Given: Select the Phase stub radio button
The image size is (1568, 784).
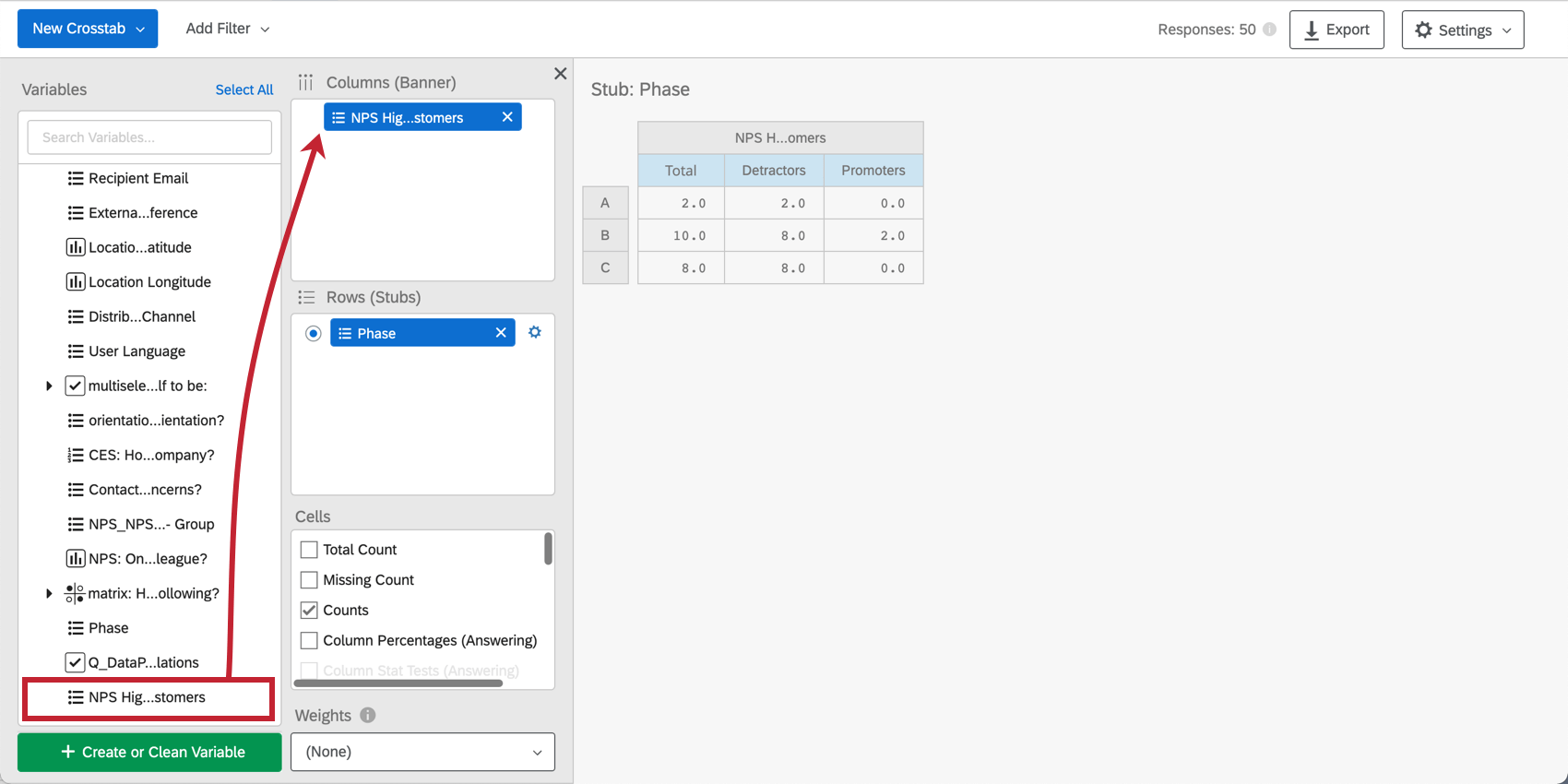Looking at the screenshot, I should [x=314, y=333].
